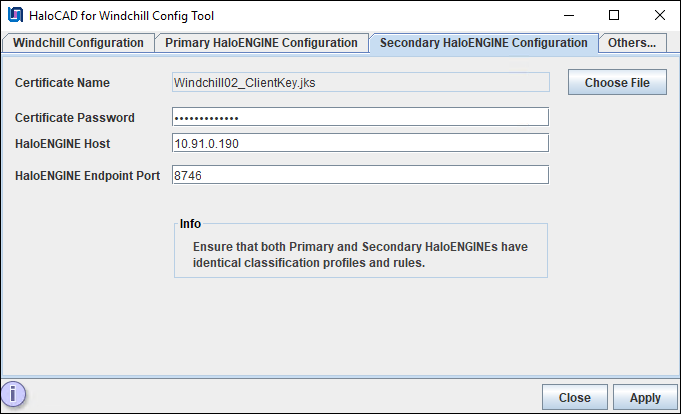The image size is (681, 414).
Task: Click the window title text in title bar
Action: (124, 16)
